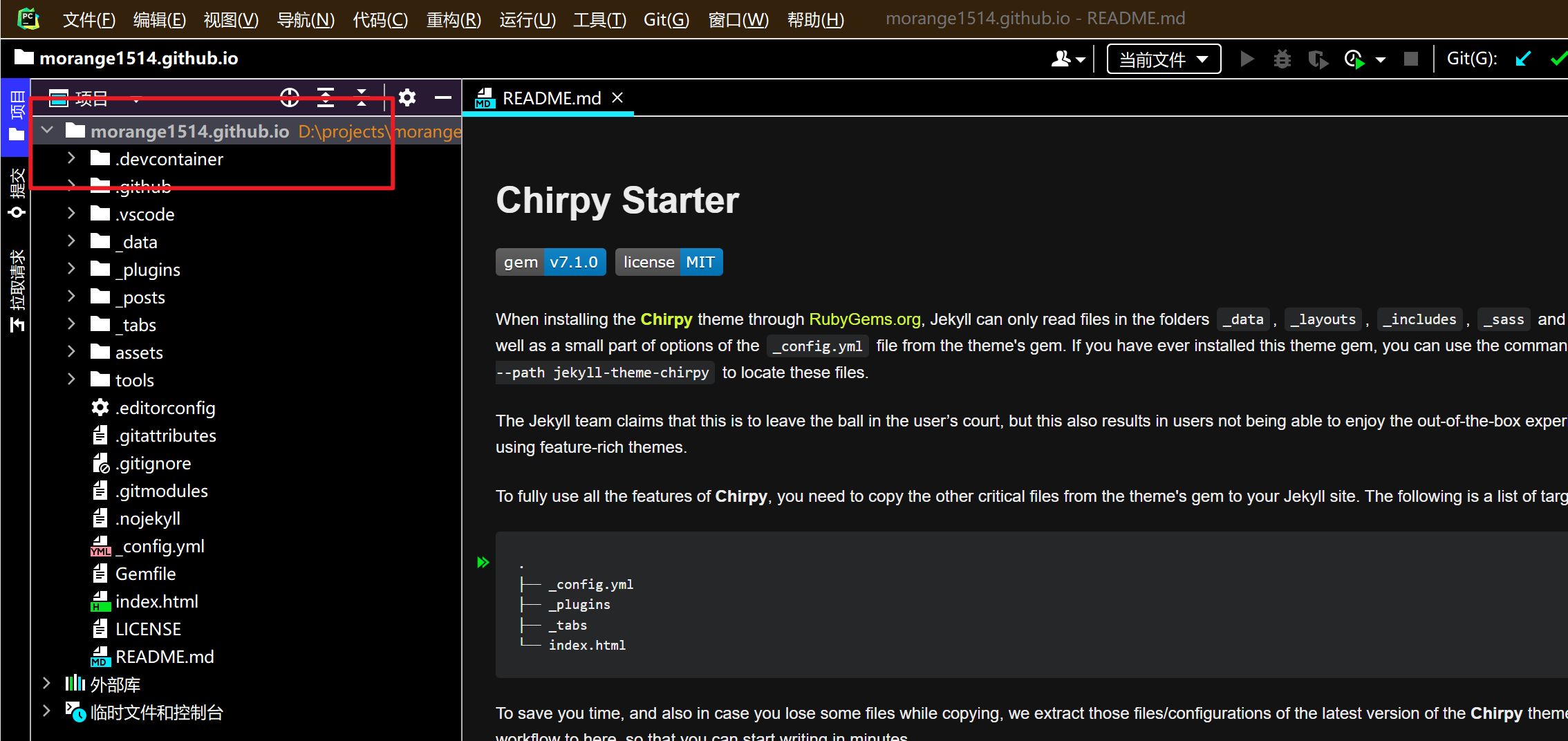This screenshot has width=1568, height=741.
Task: Click the PyCharm application logo icon
Action: (x=28, y=19)
